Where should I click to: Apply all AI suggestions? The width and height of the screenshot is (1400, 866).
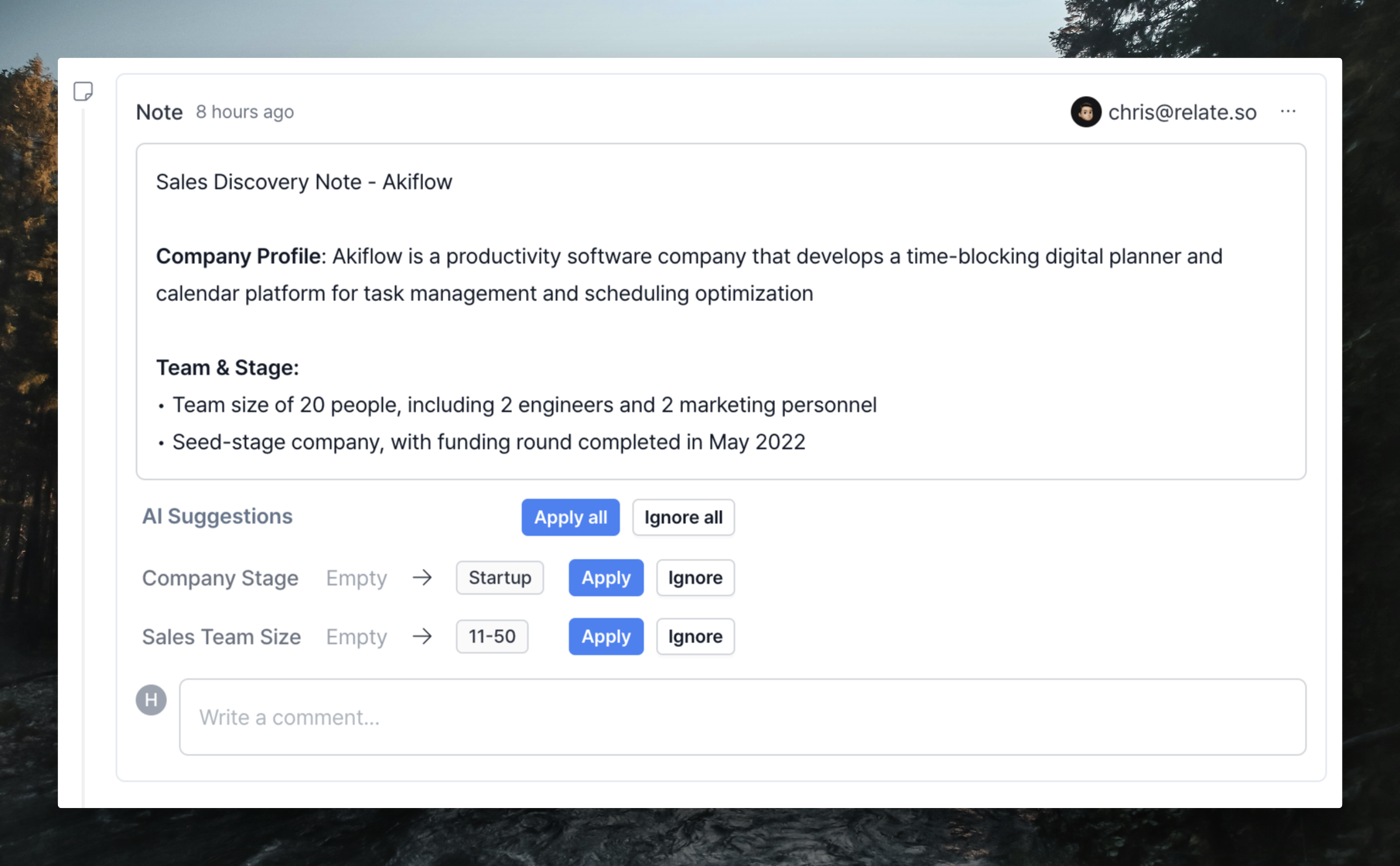pyautogui.click(x=570, y=517)
